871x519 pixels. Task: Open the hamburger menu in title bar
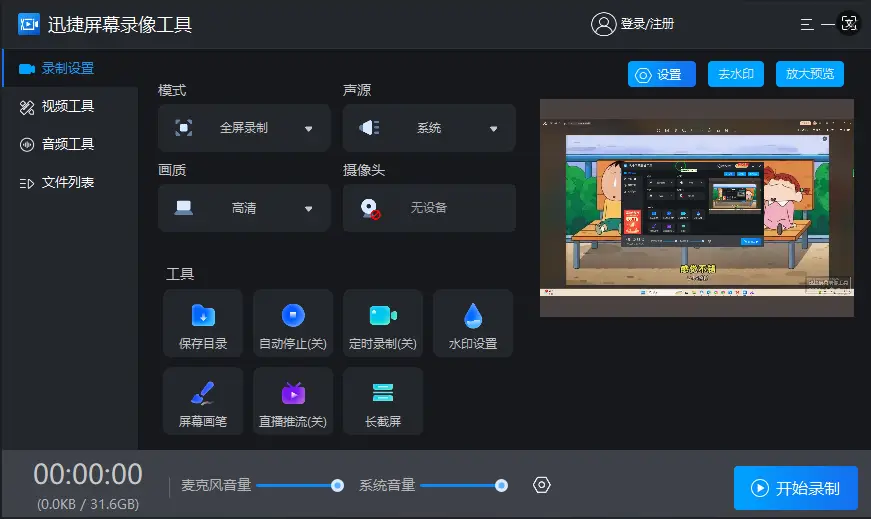807,24
